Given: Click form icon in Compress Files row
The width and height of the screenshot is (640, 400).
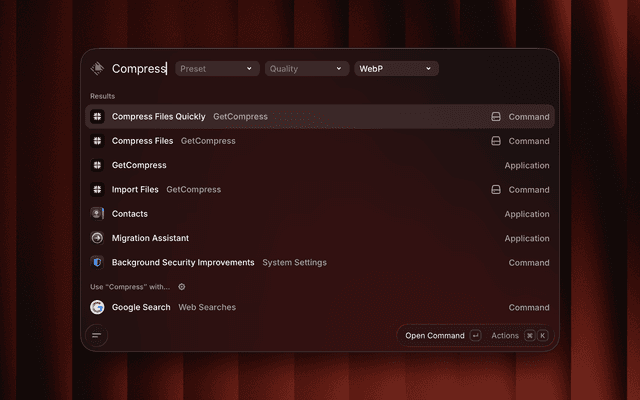Looking at the screenshot, I should (x=496, y=141).
